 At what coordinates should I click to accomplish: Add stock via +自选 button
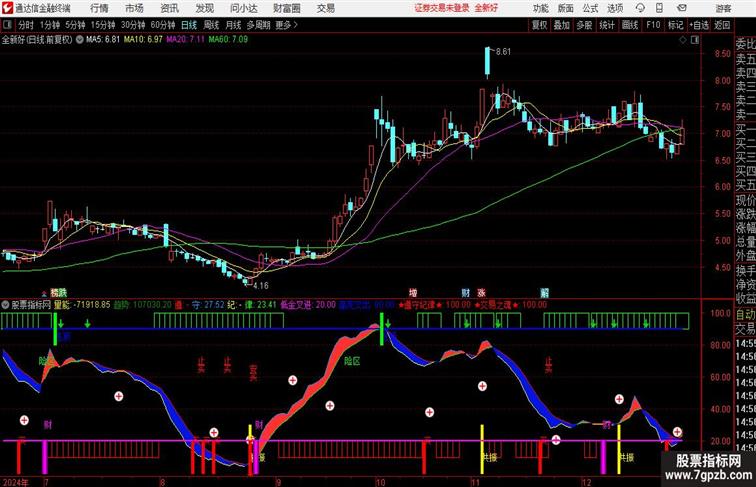coord(699,25)
